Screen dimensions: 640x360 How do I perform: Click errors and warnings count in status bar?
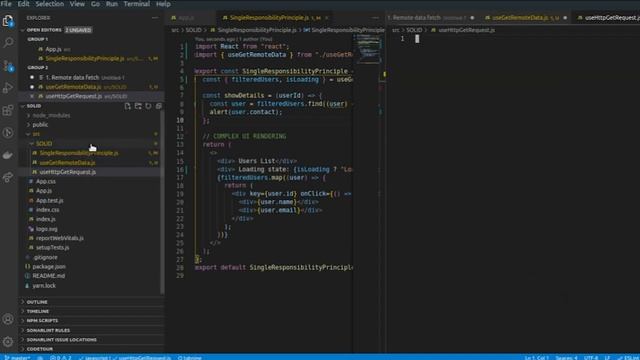pyautogui.click(x=61, y=357)
